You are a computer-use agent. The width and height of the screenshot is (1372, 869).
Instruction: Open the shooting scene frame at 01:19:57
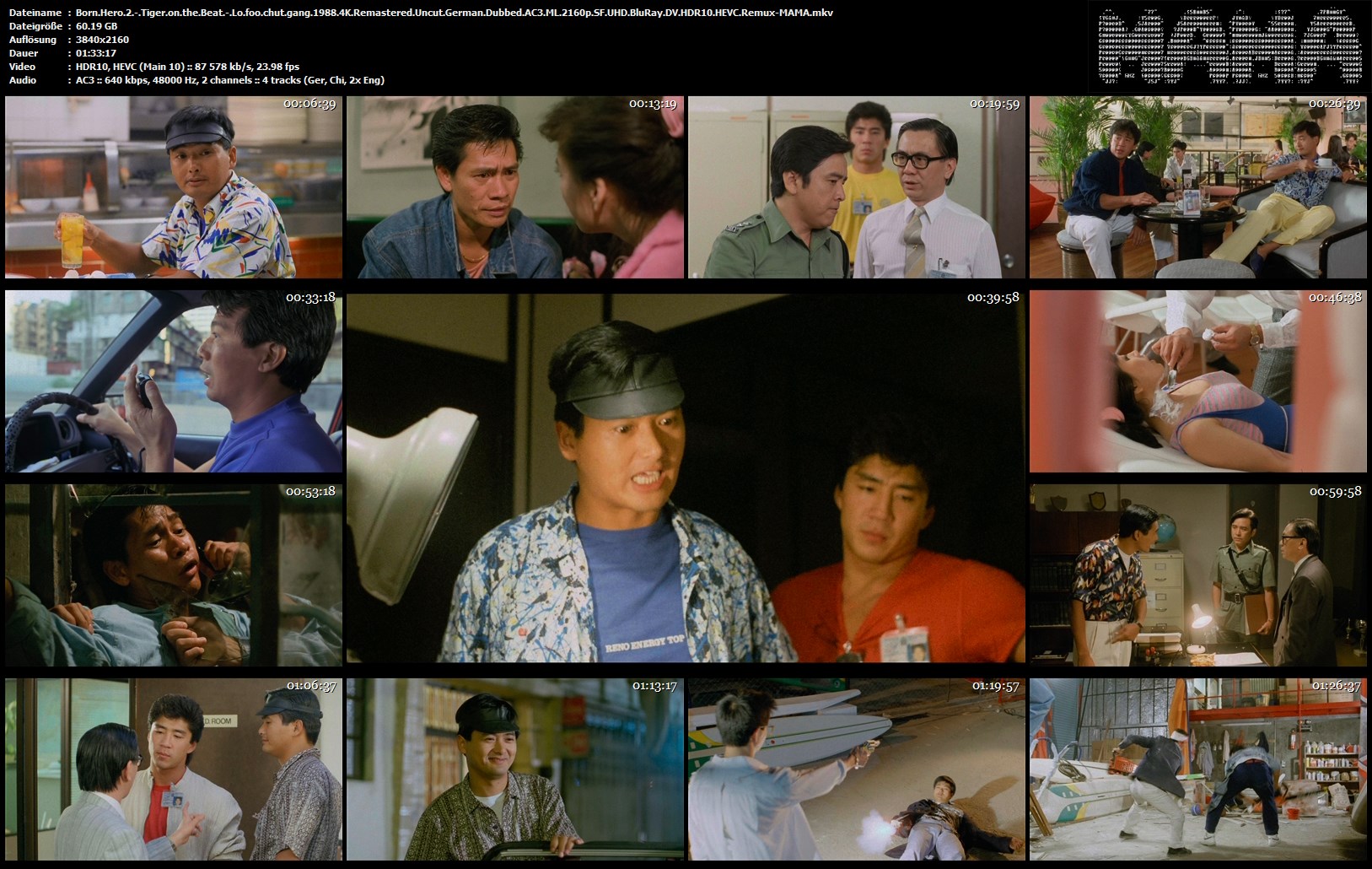coord(857,769)
